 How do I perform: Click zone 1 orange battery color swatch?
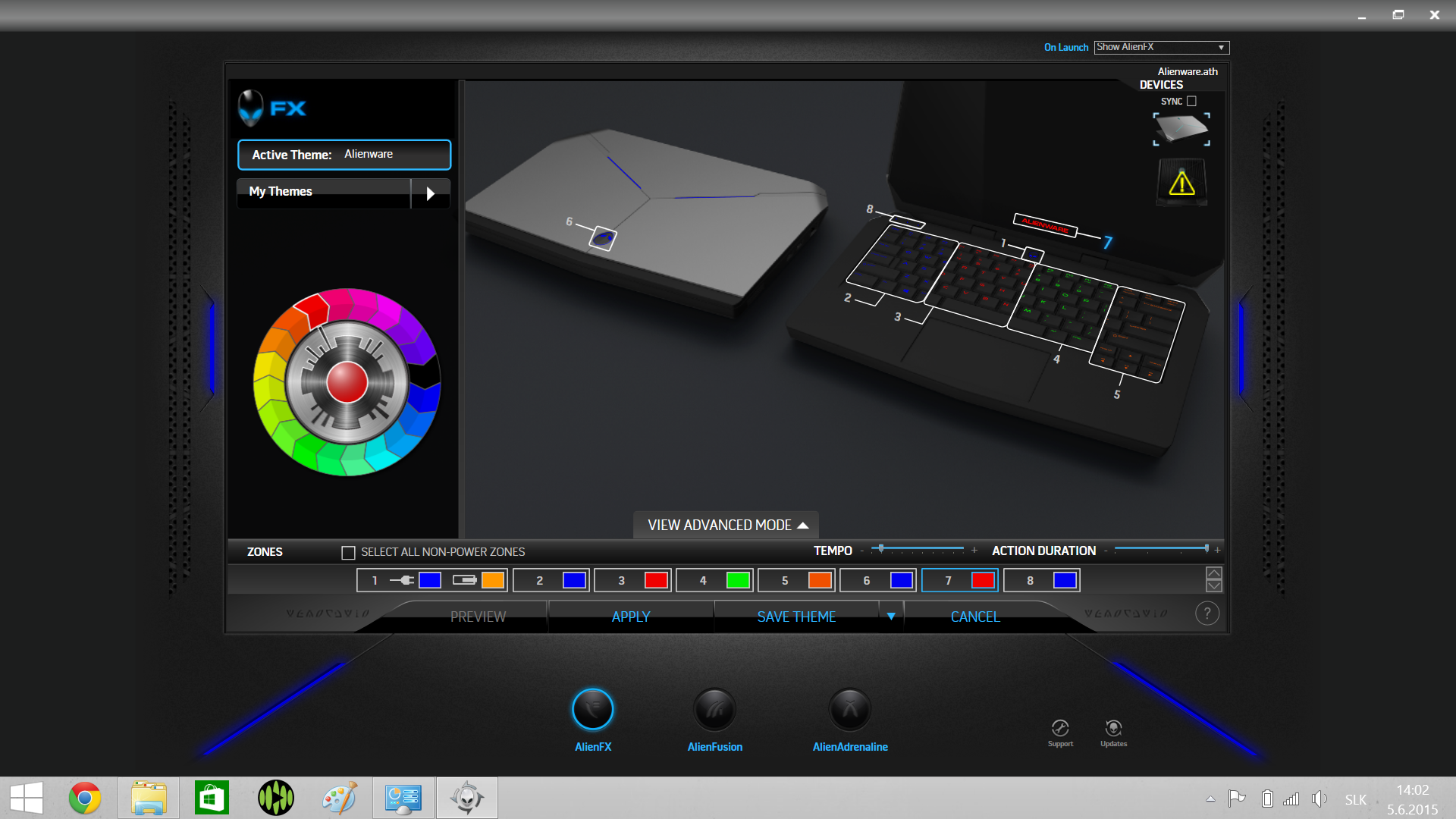tap(493, 580)
